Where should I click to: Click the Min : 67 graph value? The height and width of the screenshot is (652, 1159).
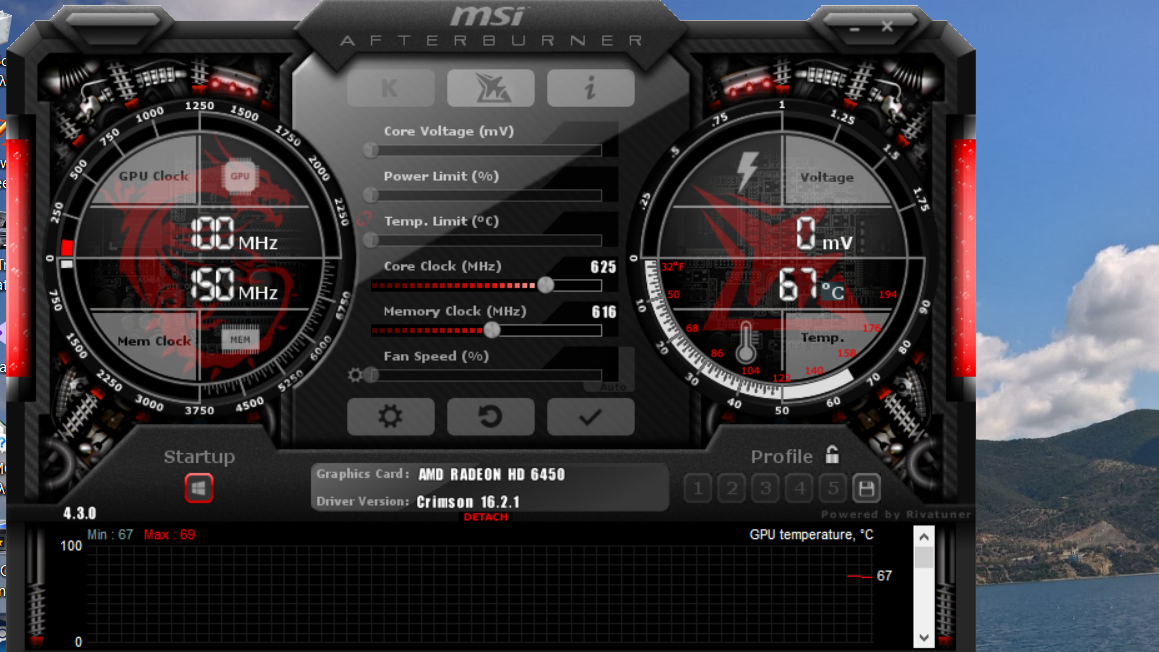coord(110,534)
